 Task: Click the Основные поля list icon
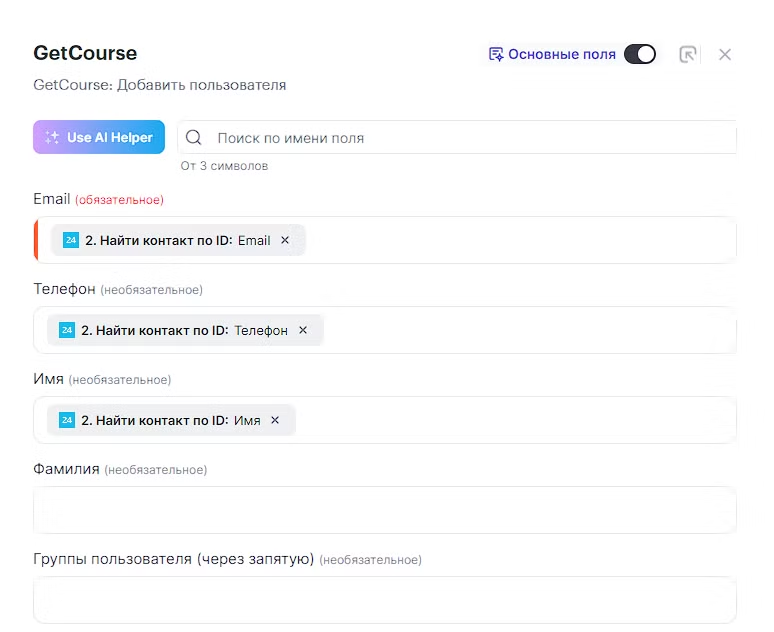point(495,54)
